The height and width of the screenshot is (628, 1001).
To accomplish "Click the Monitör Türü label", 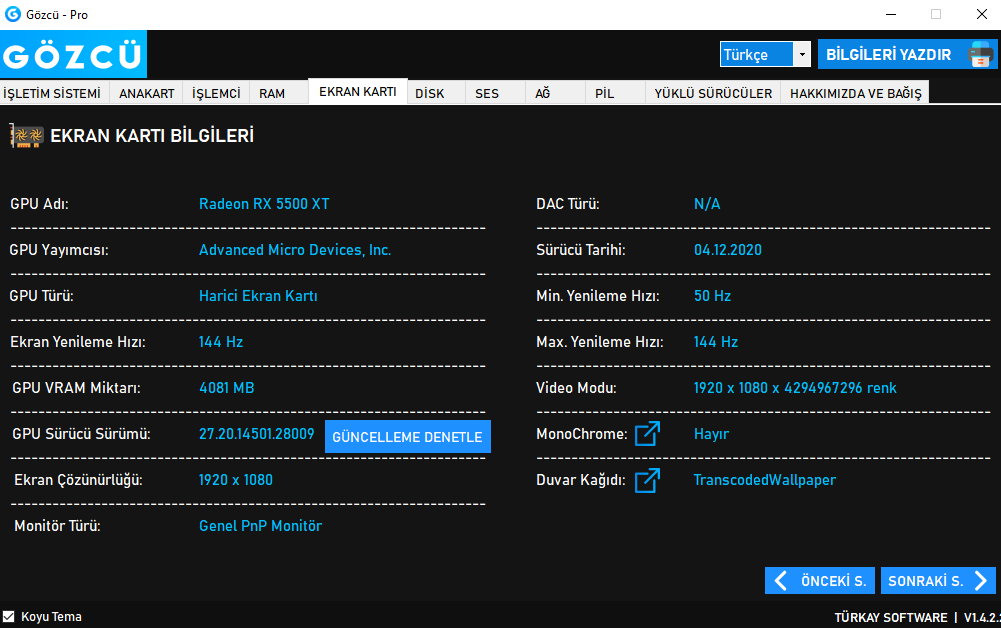I will pyautogui.click(x=57, y=525).
